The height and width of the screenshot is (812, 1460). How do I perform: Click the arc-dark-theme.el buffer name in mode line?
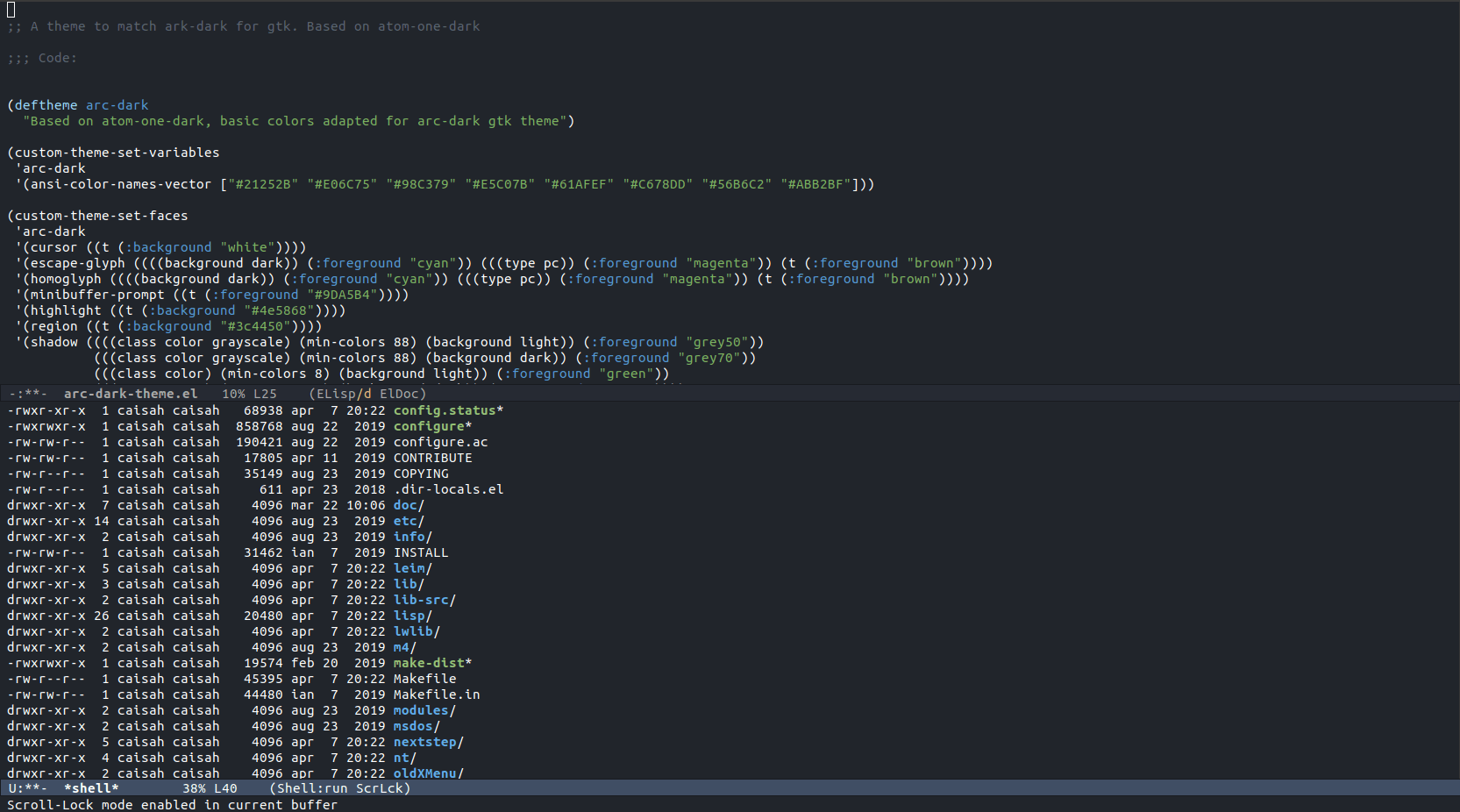coord(130,394)
